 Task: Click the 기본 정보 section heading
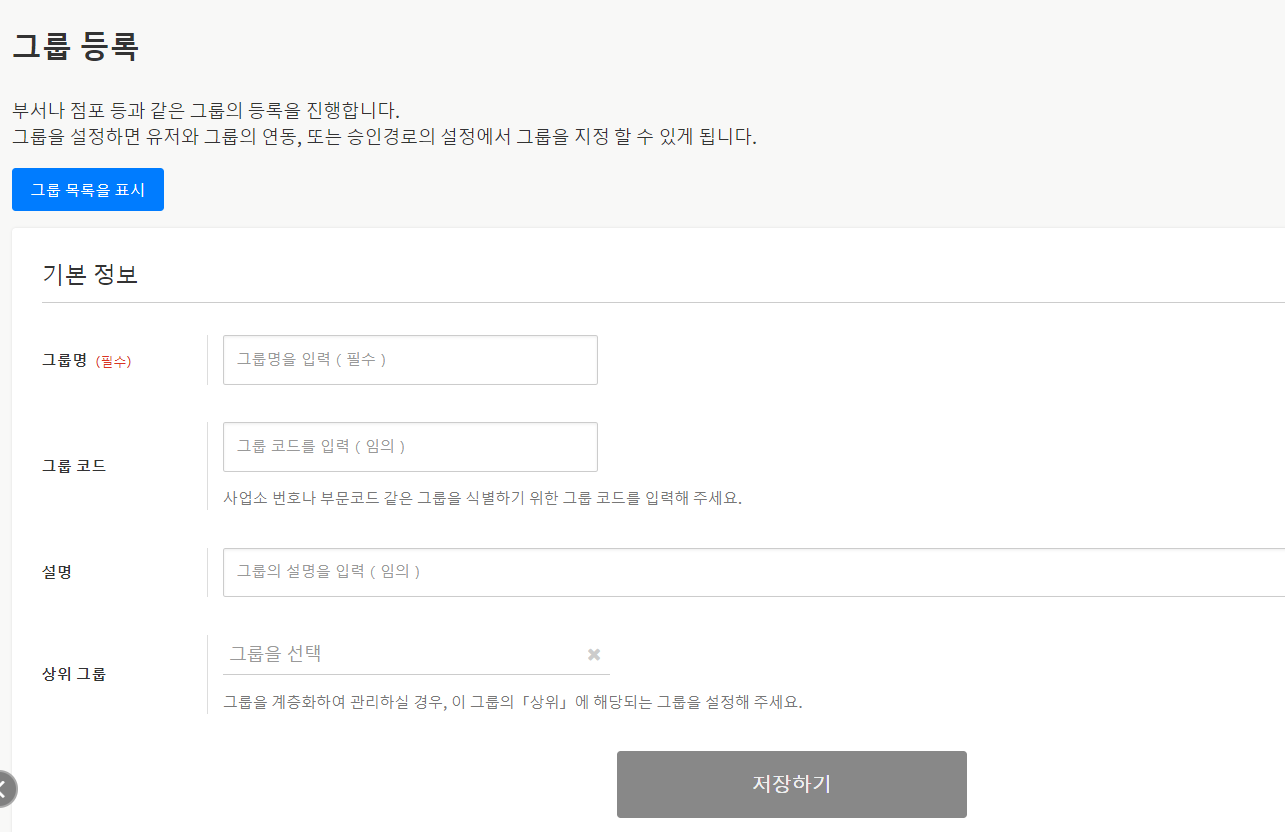click(90, 275)
